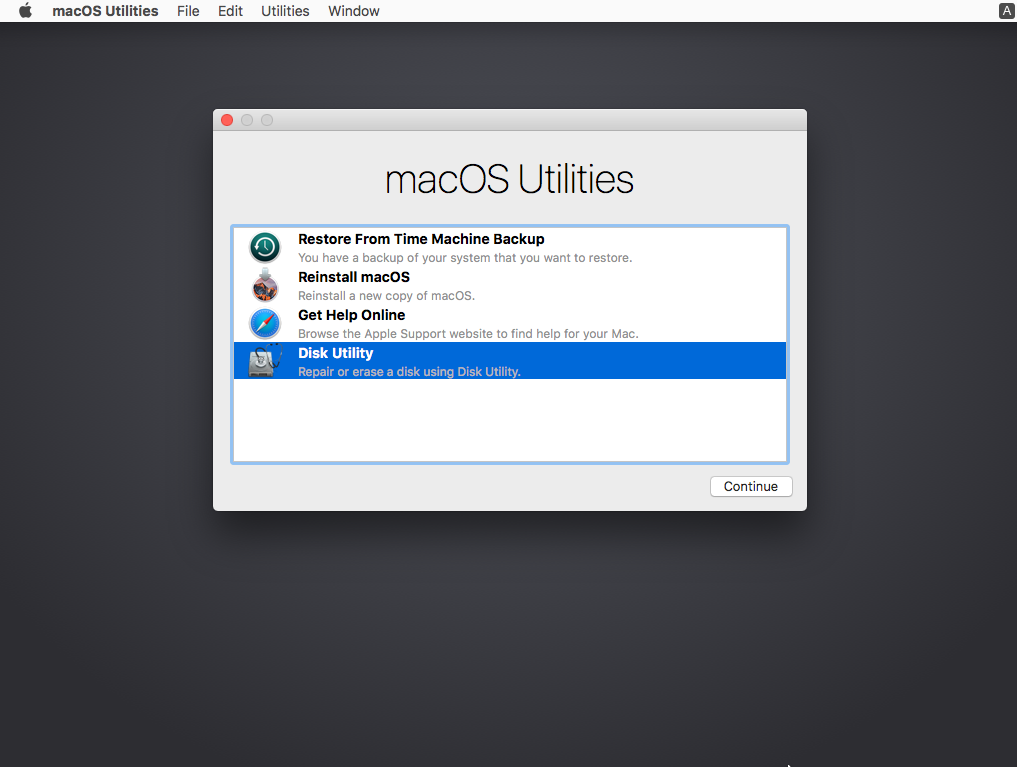
Task: Click 'You have a backup of your system' description
Action: click(x=464, y=258)
